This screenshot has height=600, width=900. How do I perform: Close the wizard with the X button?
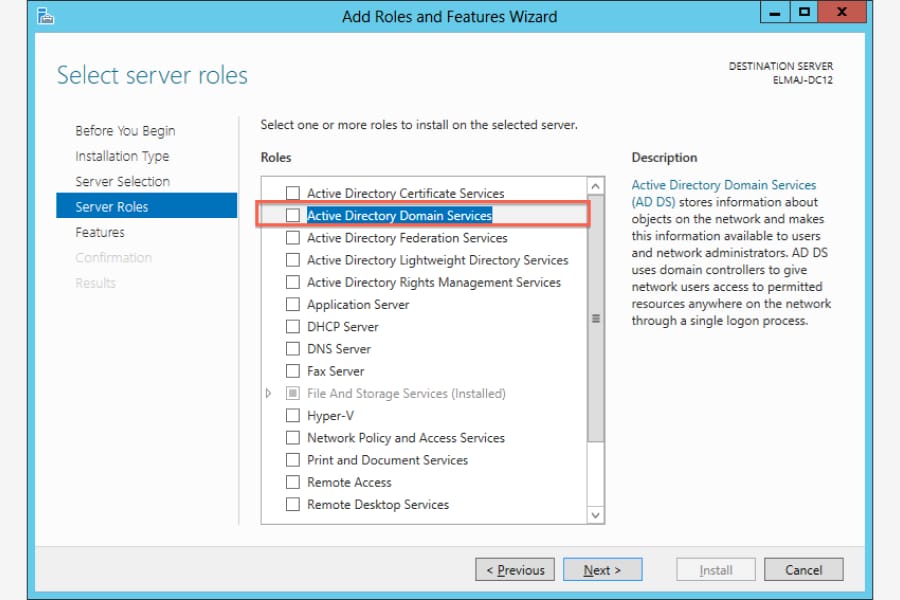coord(842,12)
